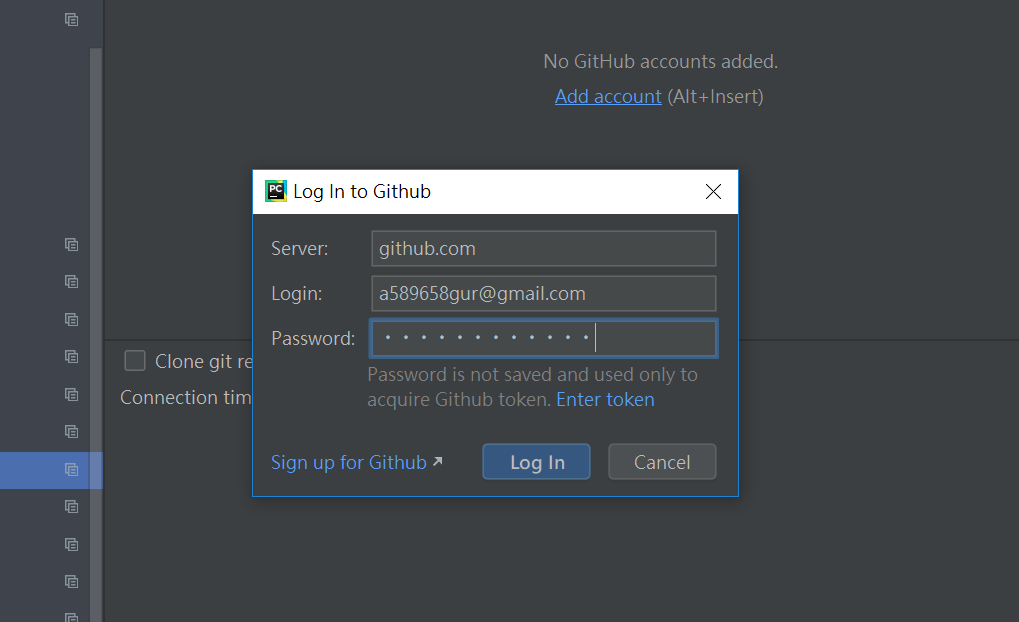Cancel the GitHub login dialog
This screenshot has width=1019, height=622.
pos(662,462)
